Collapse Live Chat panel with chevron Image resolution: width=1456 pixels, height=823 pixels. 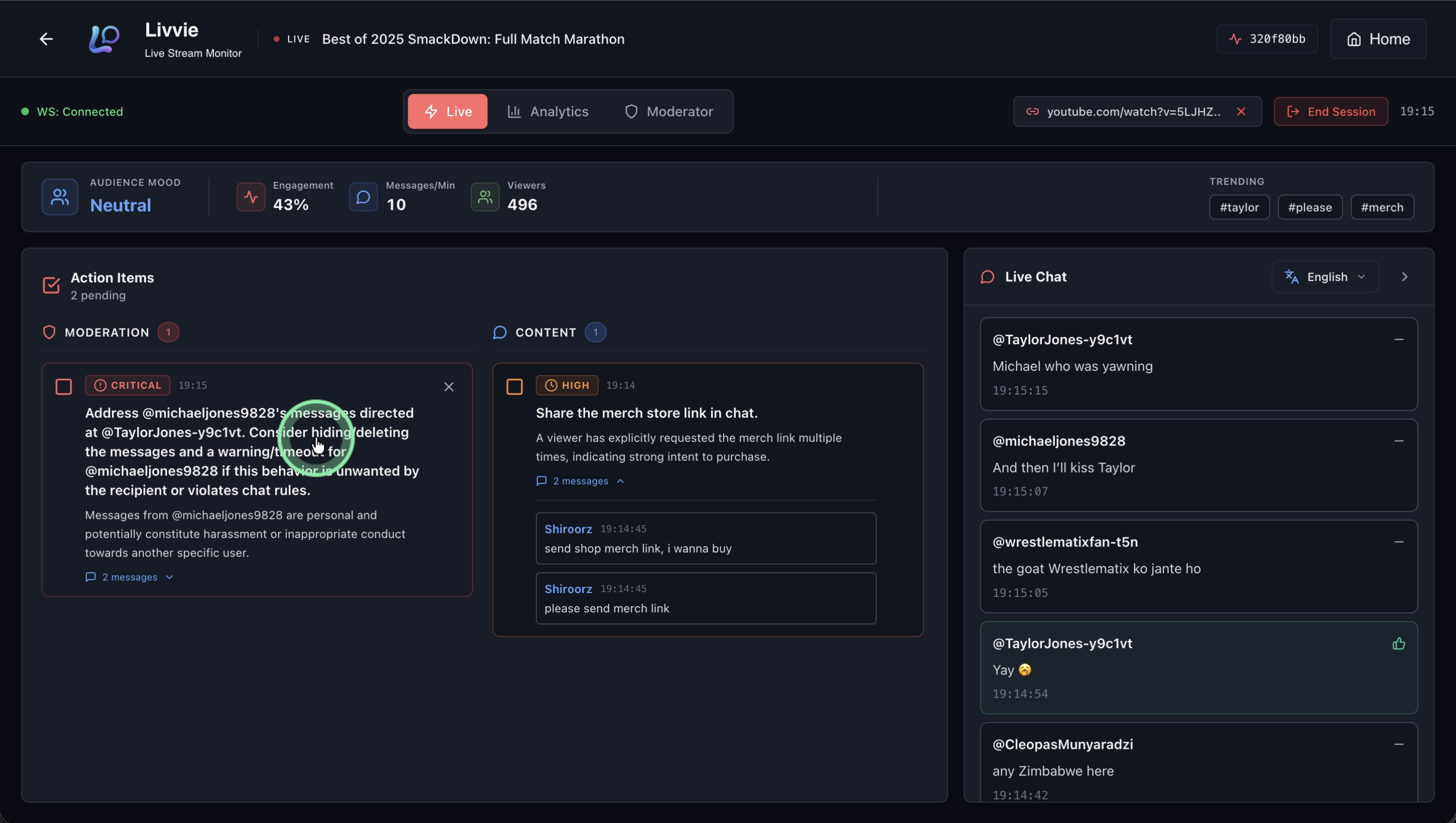pyautogui.click(x=1405, y=277)
